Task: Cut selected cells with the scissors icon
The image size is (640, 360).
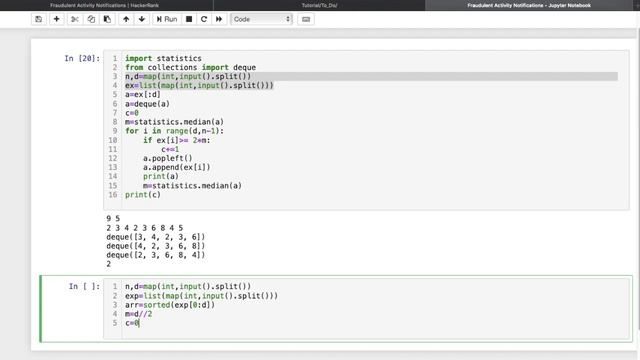Action: click(x=75, y=19)
